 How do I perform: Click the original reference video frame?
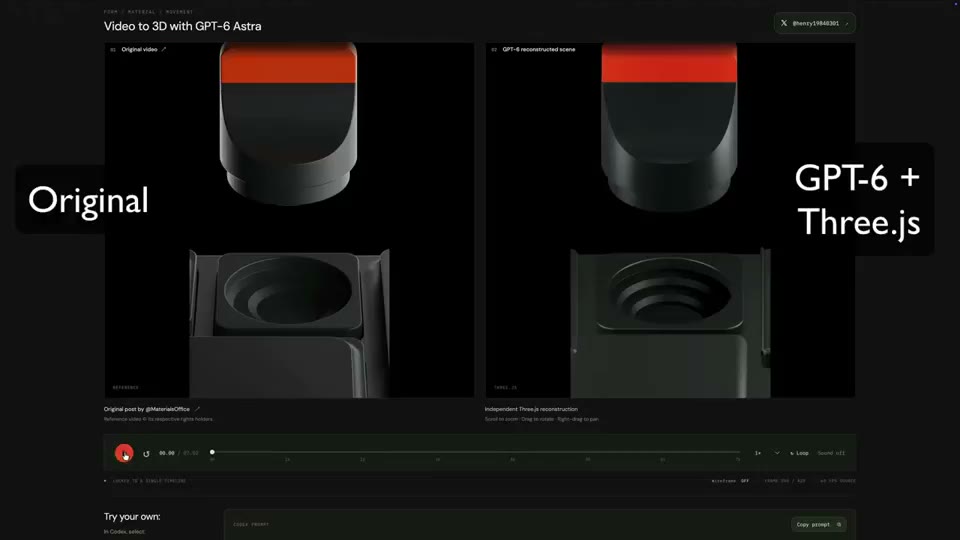click(289, 220)
